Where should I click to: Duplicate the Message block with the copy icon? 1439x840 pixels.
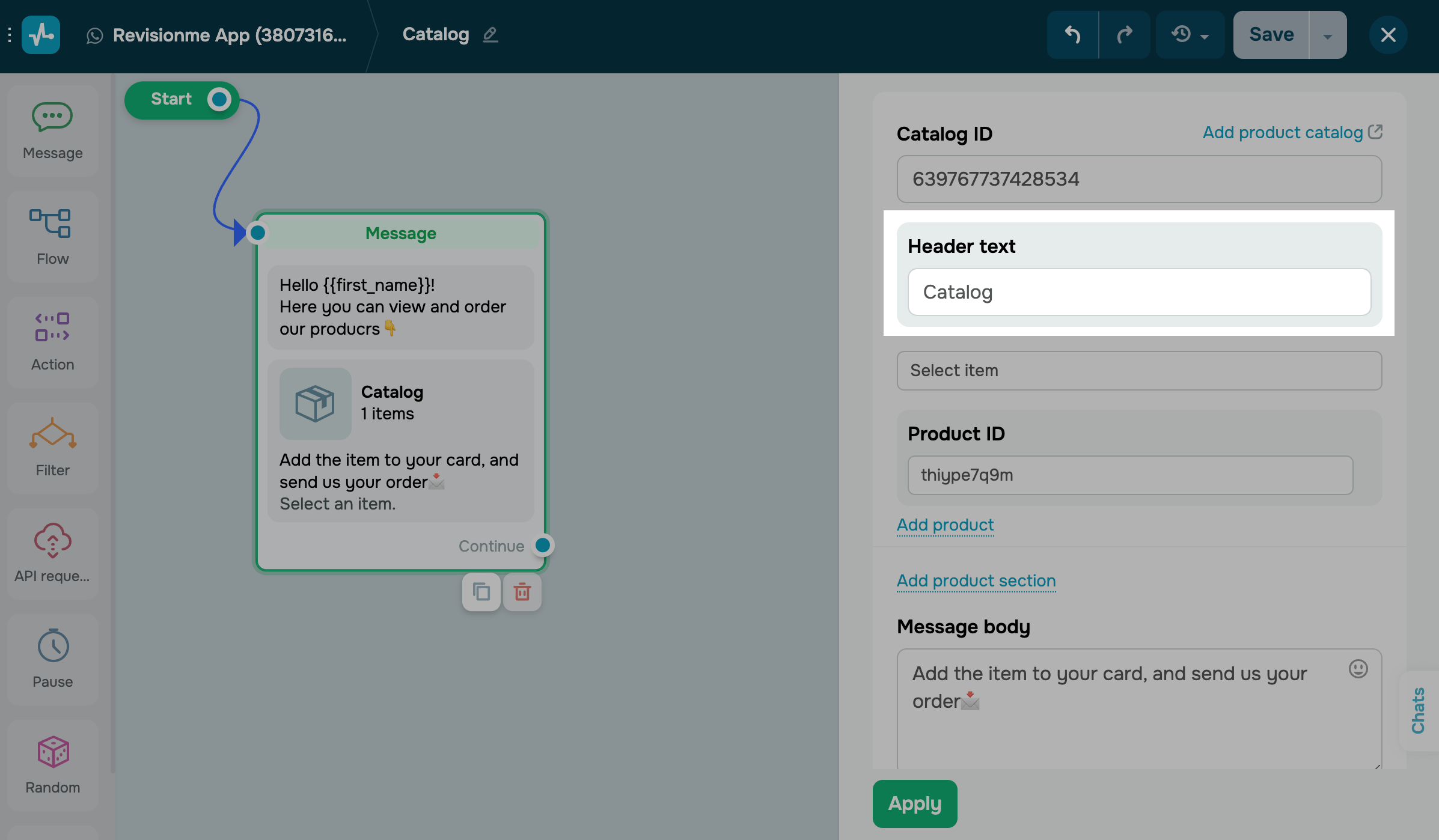(481, 592)
